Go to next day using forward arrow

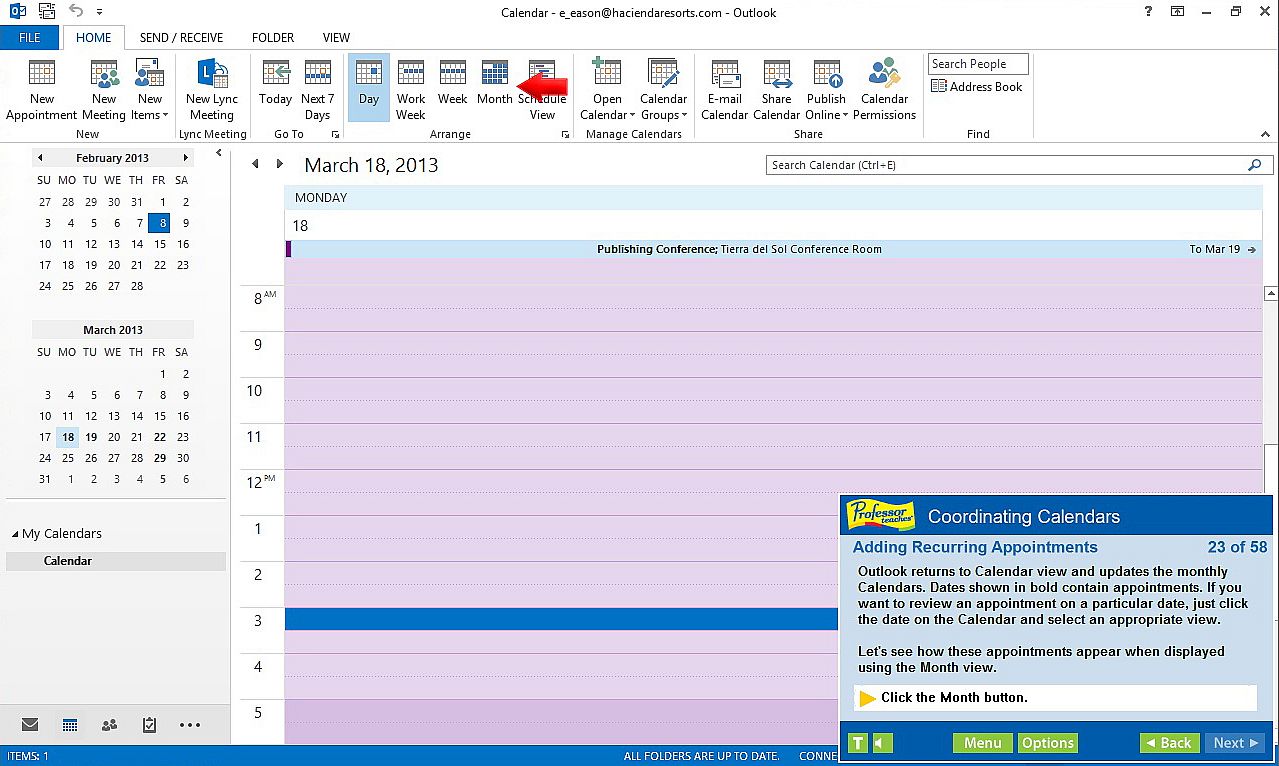point(280,164)
